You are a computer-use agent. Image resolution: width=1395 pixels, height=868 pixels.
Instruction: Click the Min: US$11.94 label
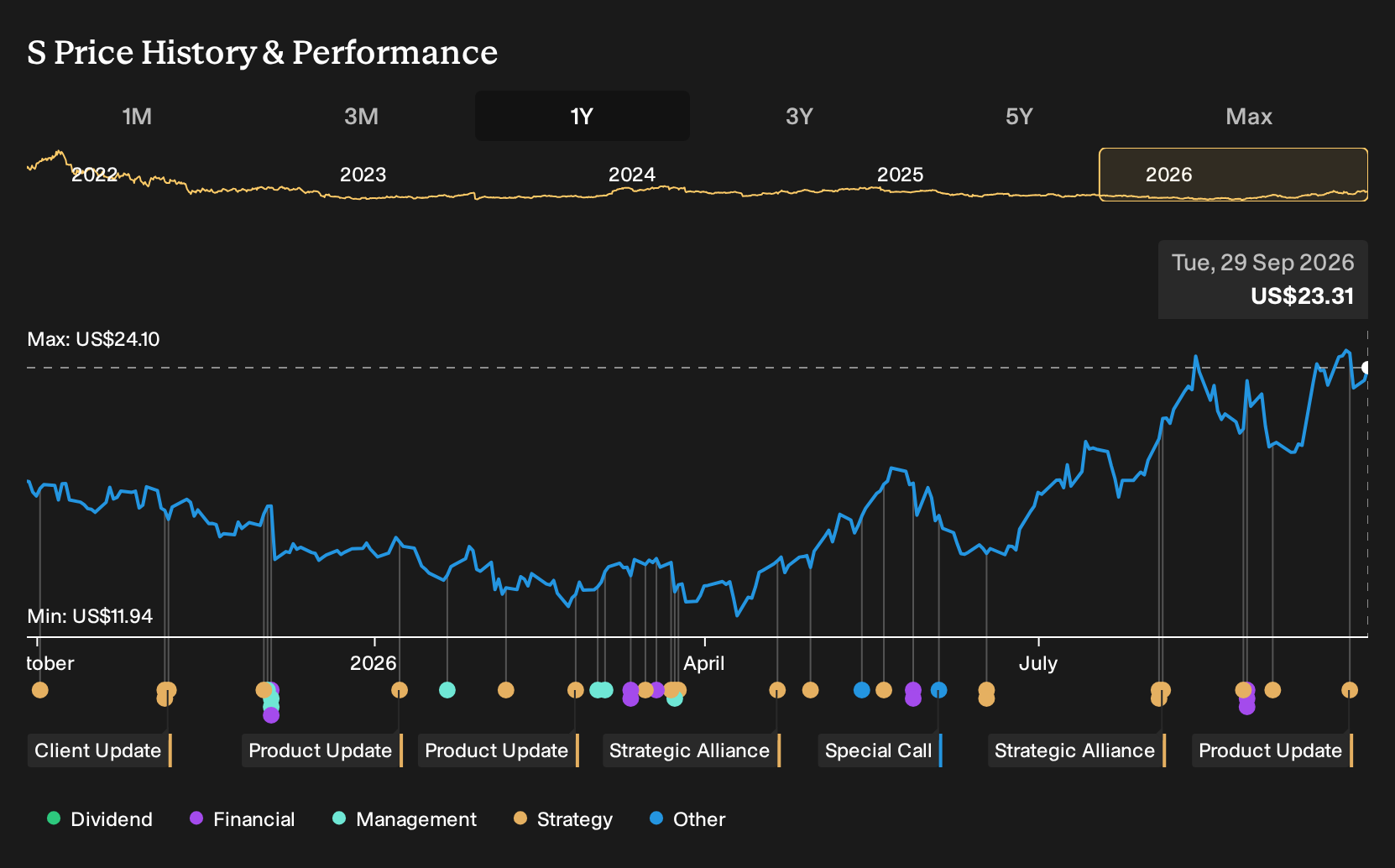pos(90,616)
